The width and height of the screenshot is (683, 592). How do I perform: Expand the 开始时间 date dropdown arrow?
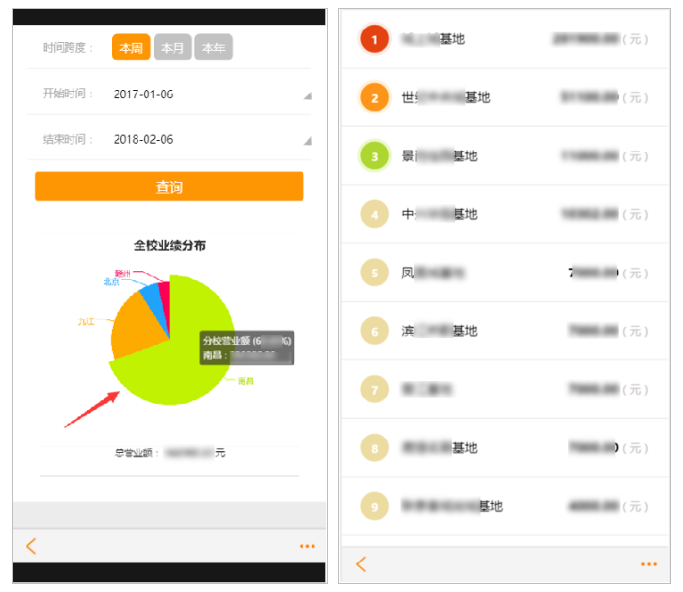click(x=307, y=95)
